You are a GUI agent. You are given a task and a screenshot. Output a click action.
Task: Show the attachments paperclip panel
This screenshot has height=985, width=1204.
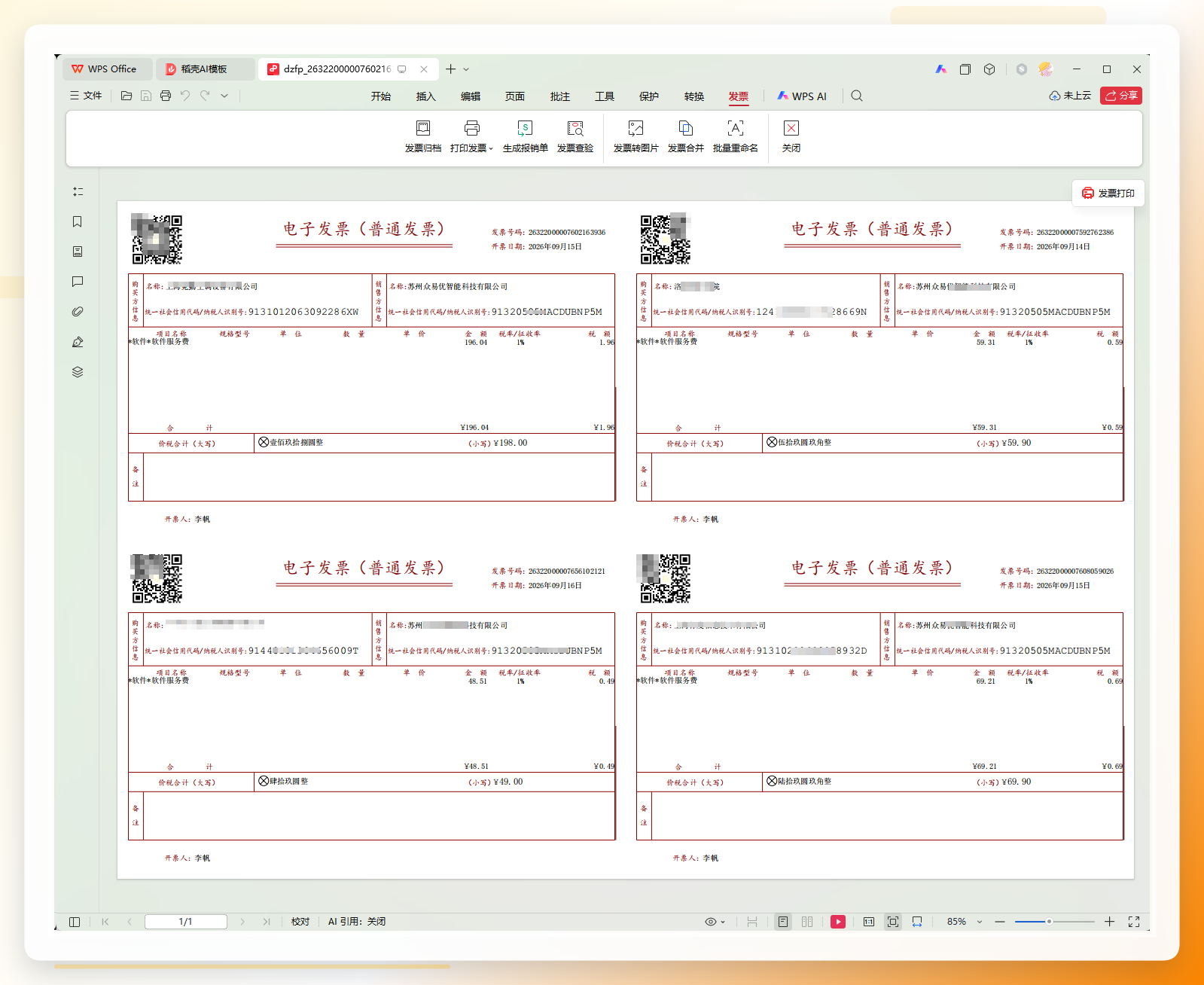tap(78, 312)
